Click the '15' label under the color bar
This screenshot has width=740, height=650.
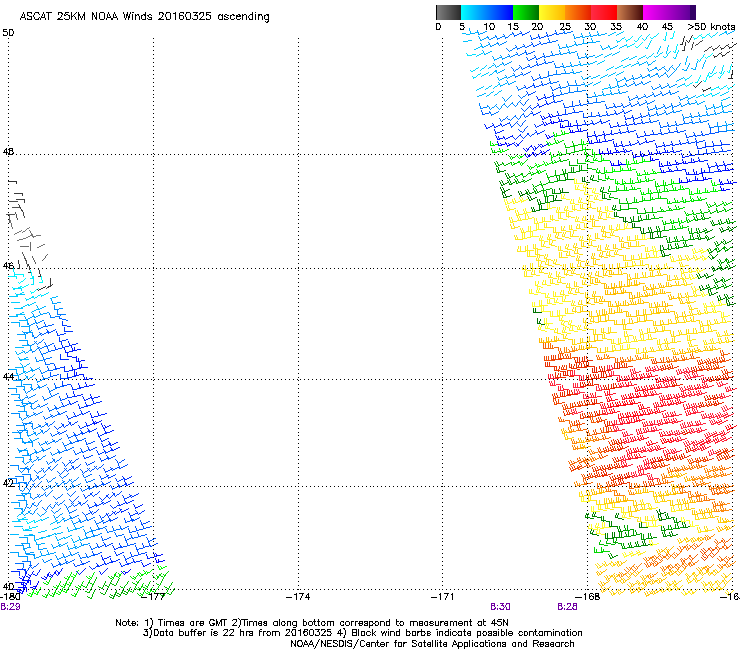pos(513,26)
